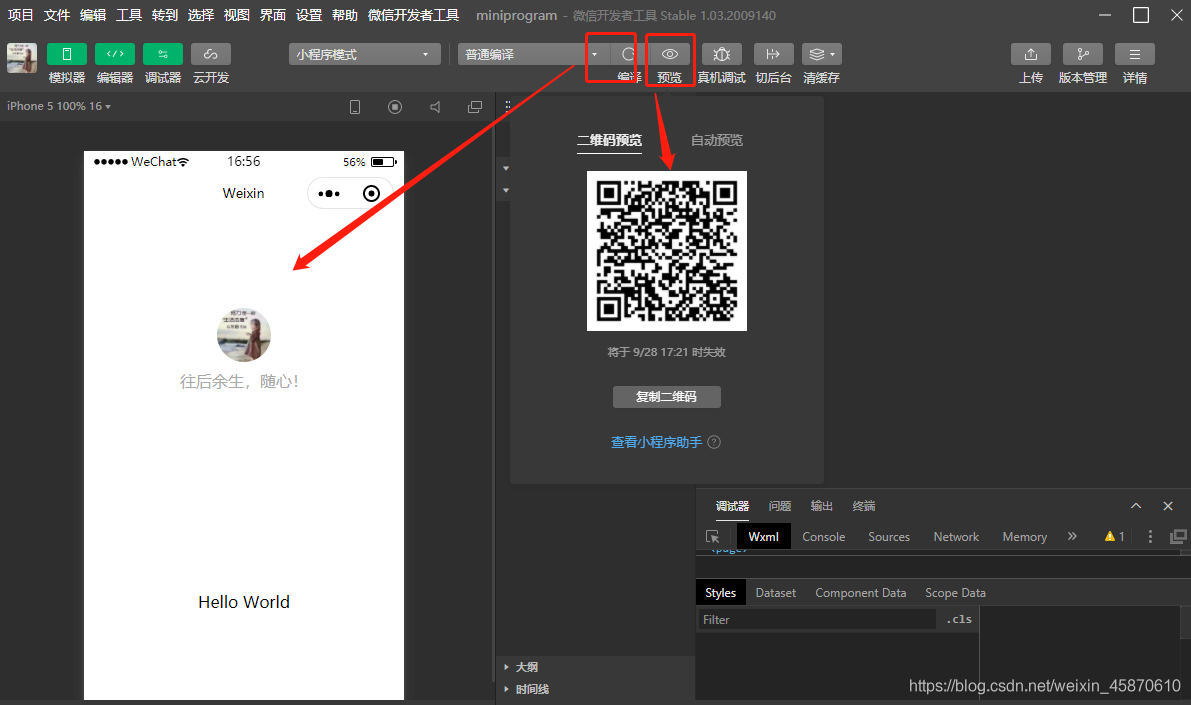Open the devtools three-dot options menu
Viewport: 1191px width, 705px height.
coord(1150,536)
